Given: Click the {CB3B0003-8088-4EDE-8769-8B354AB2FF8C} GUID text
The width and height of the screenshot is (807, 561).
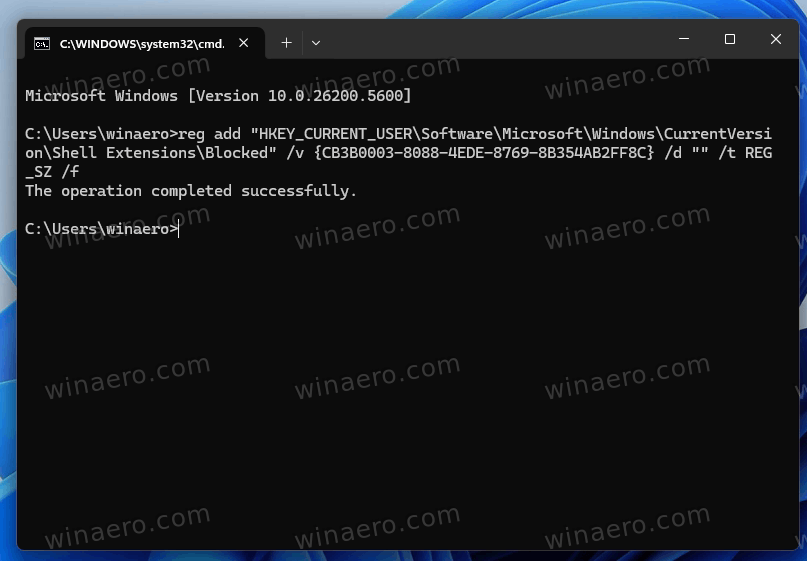Looking at the screenshot, I should click(x=484, y=153).
